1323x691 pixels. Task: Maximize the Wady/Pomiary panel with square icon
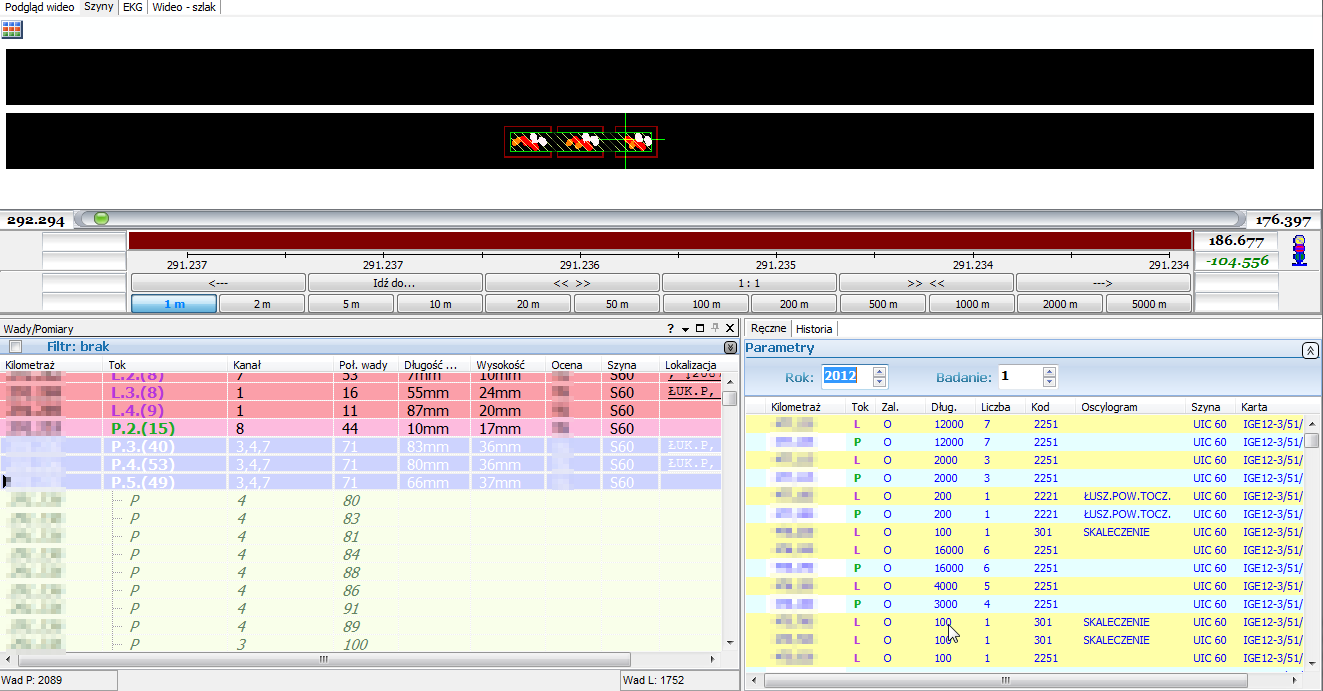pyautogui.click(x=700, y=328)
